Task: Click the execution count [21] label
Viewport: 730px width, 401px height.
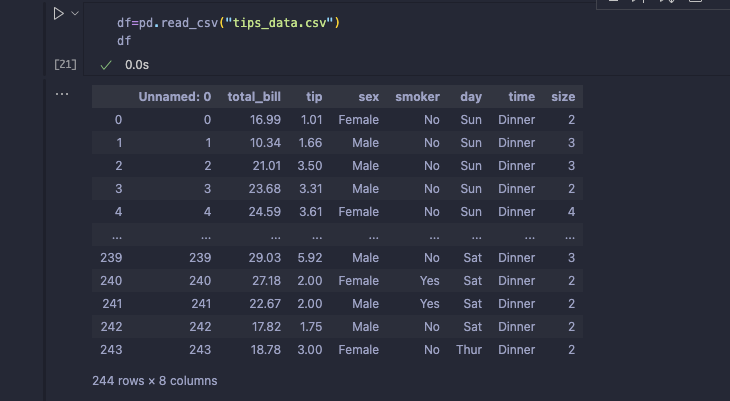Action: click(x=65, y=64)
